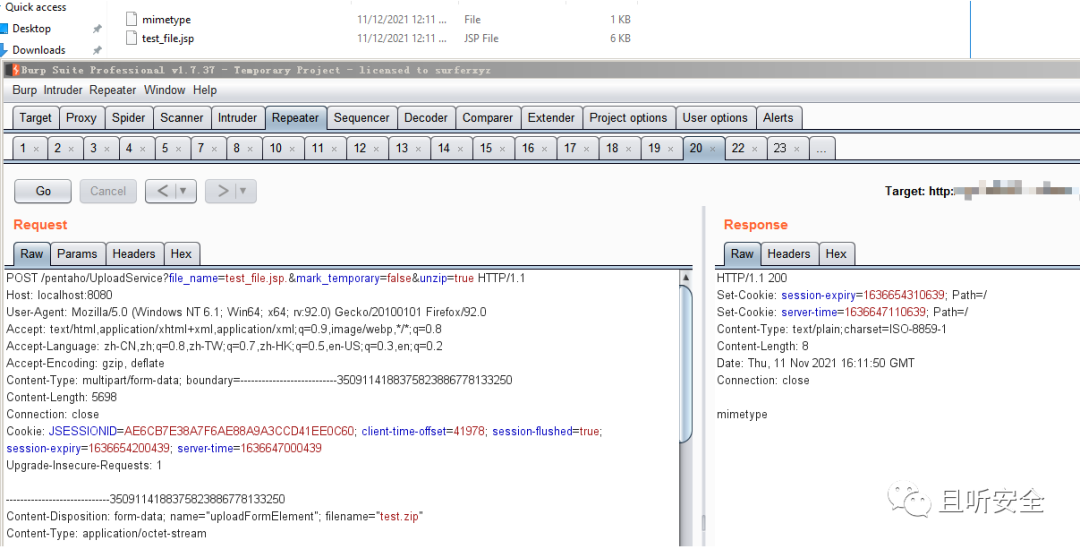
Task: Click the test.zip filename text
Action: (x=399, y=516)
